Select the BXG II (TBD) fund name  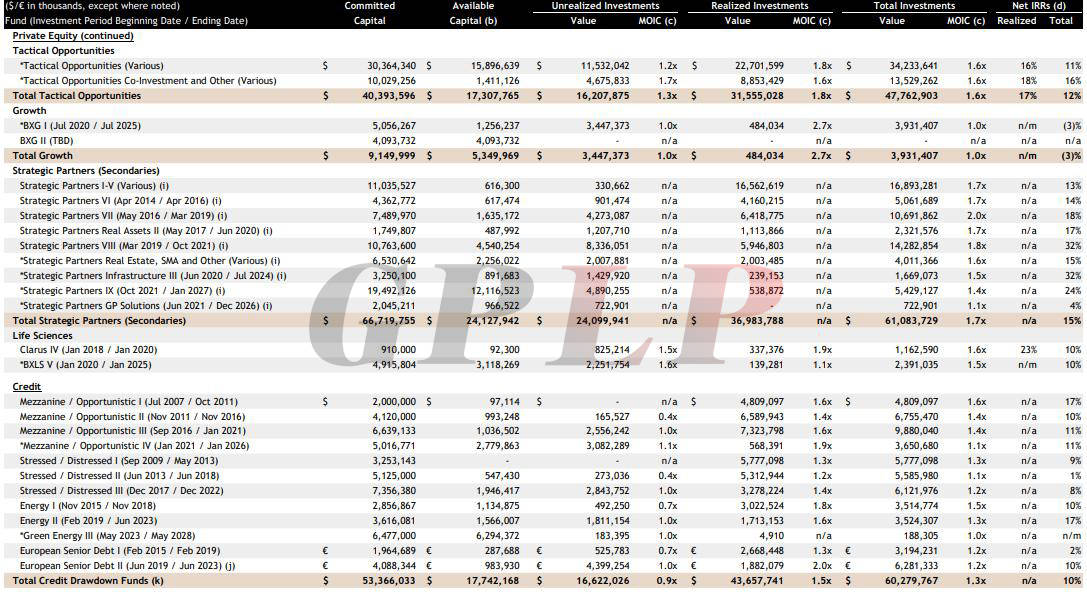pos(46,141)
